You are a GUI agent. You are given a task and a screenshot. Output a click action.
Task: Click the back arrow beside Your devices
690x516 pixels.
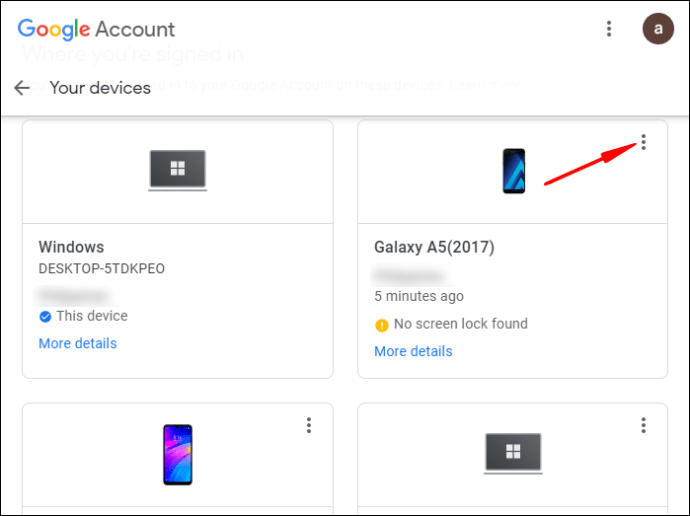[x=22, y=88]
